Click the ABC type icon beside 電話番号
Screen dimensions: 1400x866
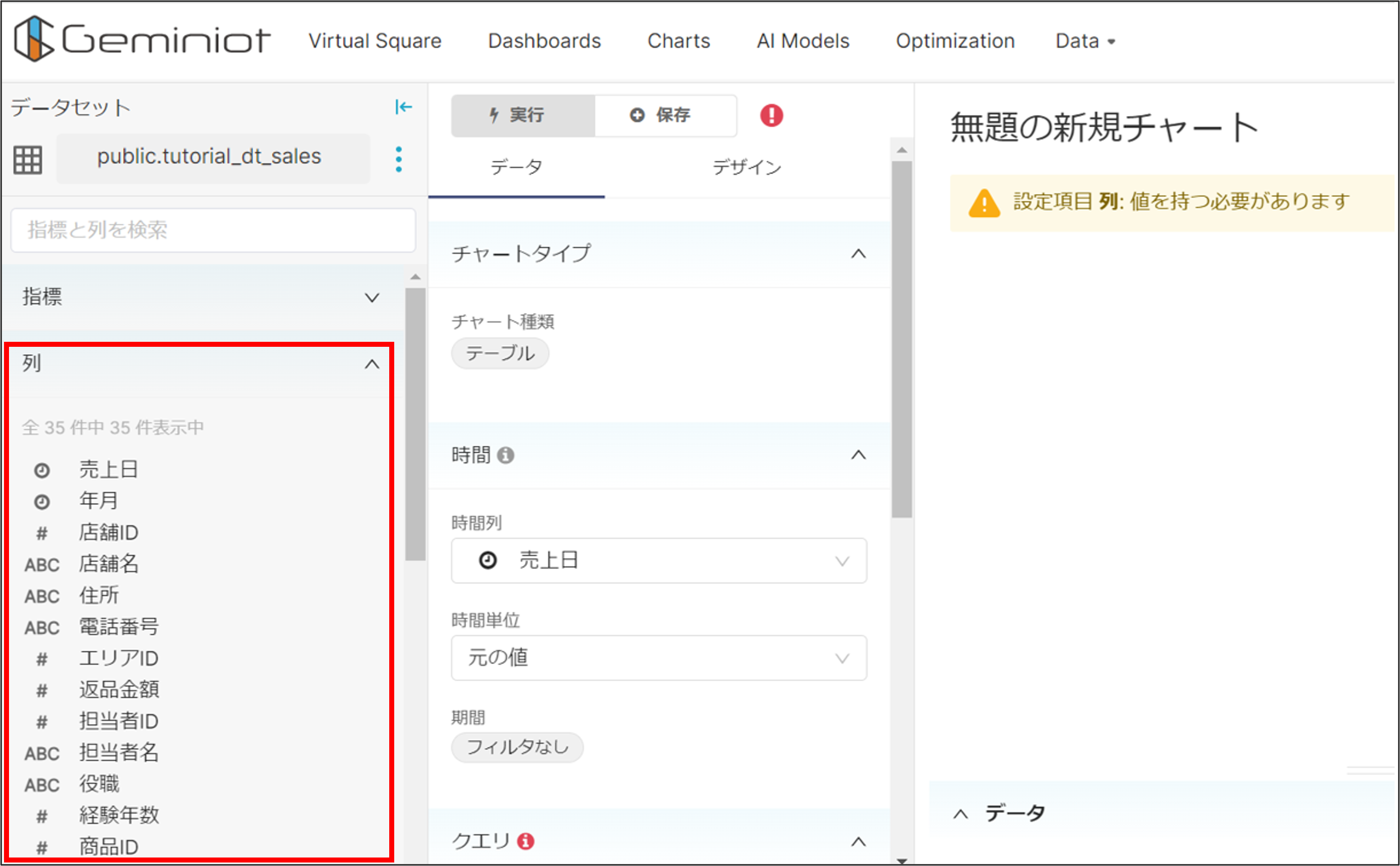42,628
